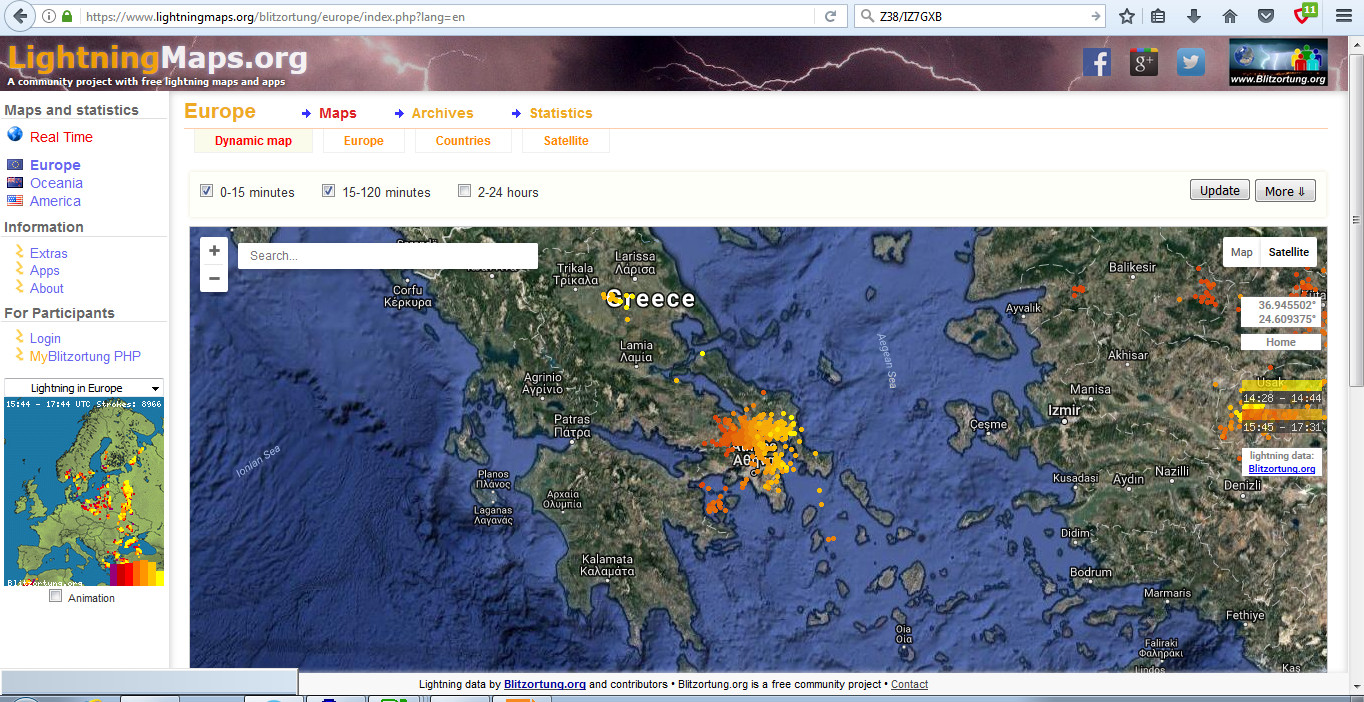Screen dimensions: 1364x702
Task: Open the footer Blitzortung.org link
Action: click(545, 684)
